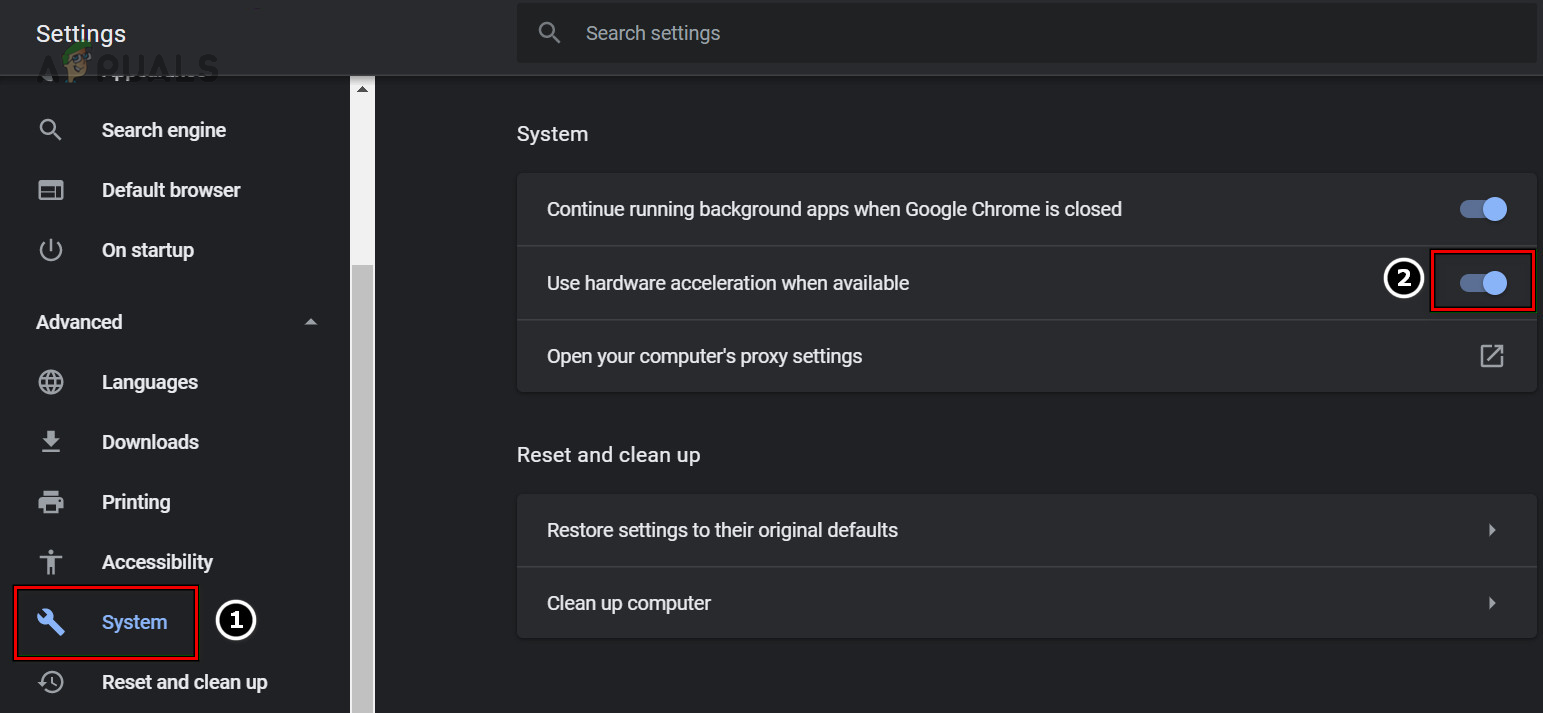Screen dimensions: 1543x713
Task: Open proxy settings external link icon
Action: point(1491,356)
